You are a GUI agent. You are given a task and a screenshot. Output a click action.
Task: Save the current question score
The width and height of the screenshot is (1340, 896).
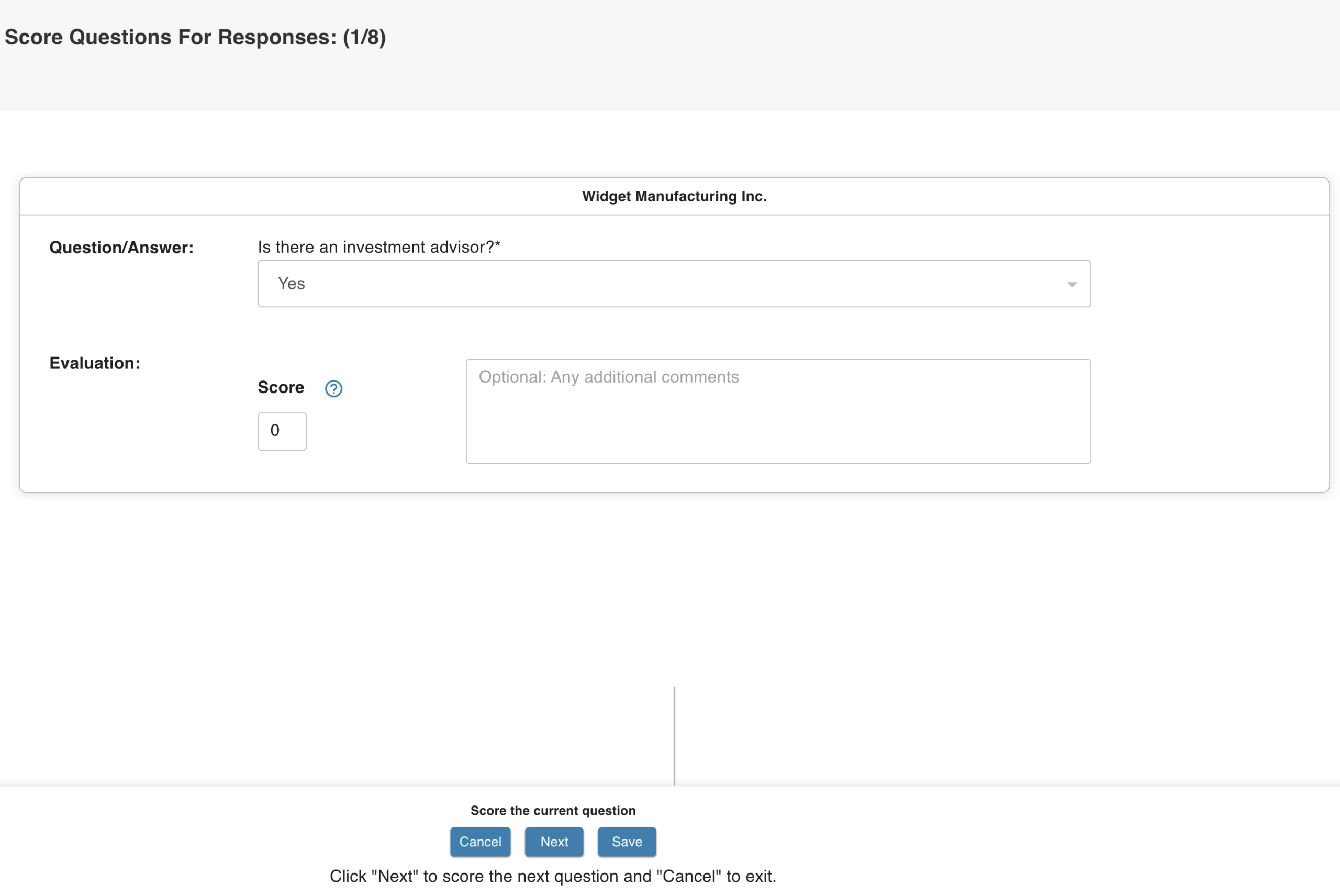pyautogui.click(x=626, y=841)
